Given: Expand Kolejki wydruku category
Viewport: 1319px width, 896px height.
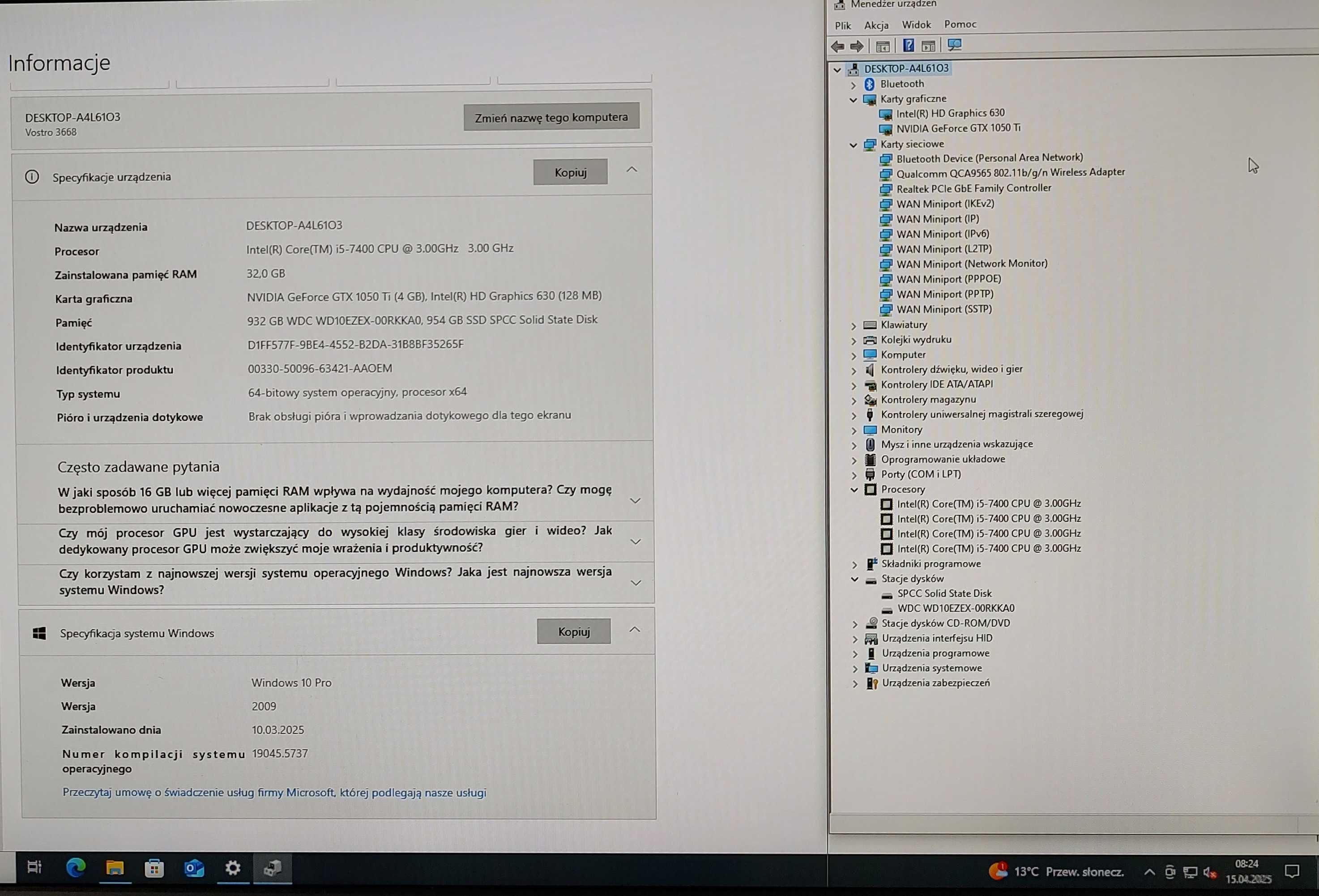Looking at the screenshot, I should coord(854,341).
